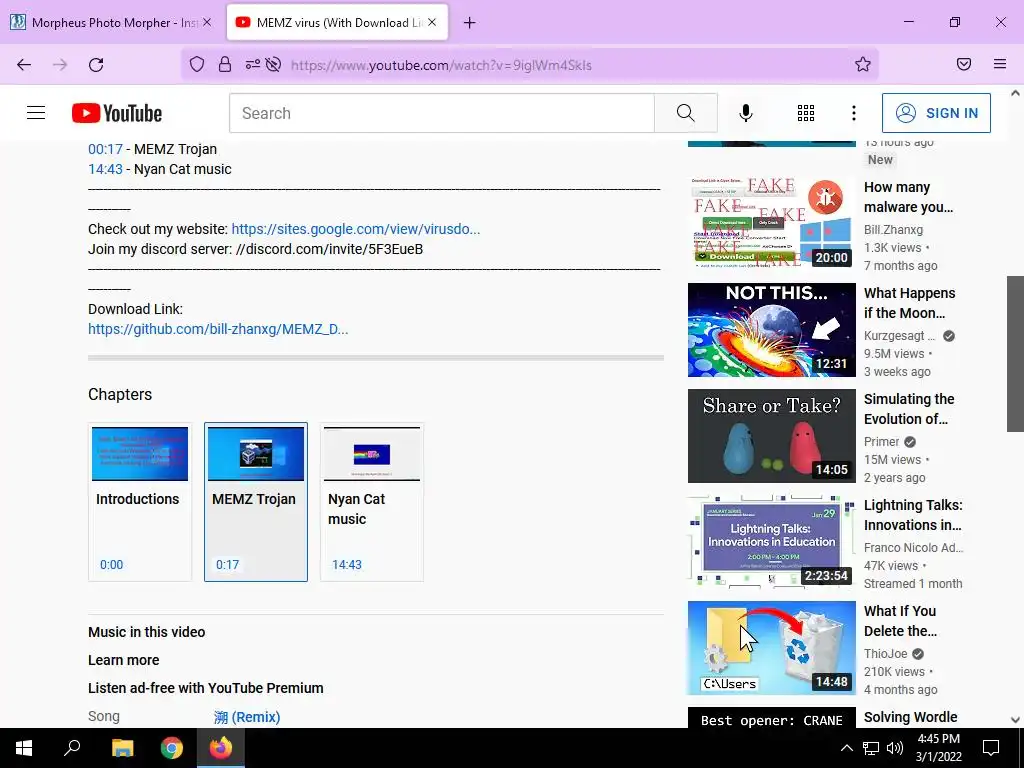
Task: Jump to the 14:43 timestamp in description
Action: [x=105, y=169]
